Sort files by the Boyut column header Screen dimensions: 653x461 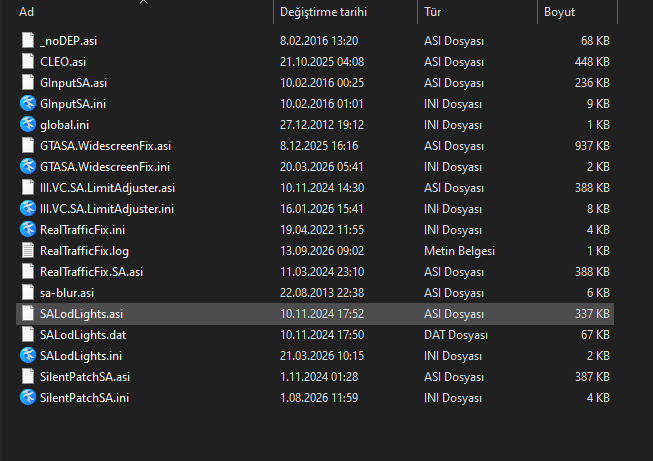point(559,12)
